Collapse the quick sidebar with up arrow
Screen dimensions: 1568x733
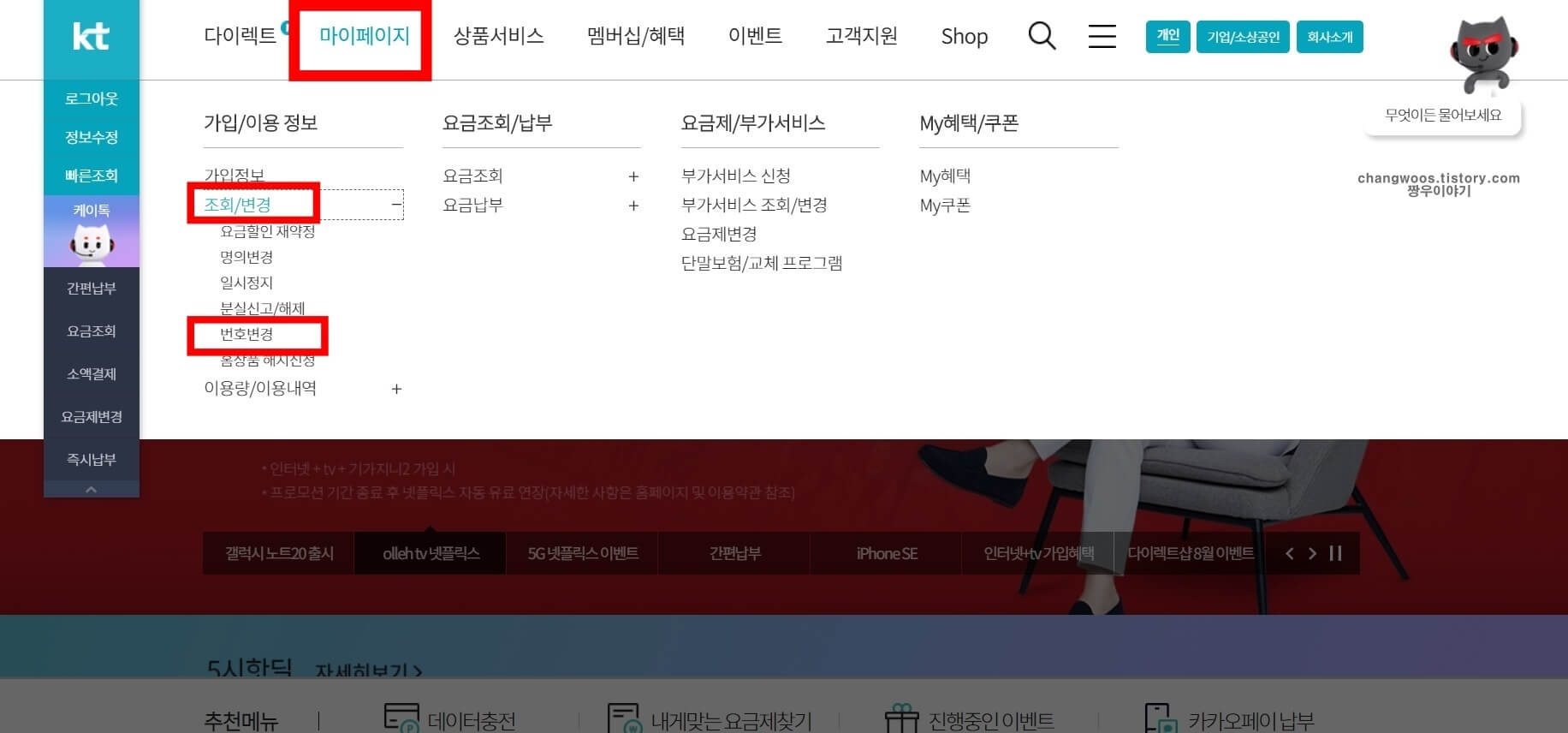tap(92, 489)
